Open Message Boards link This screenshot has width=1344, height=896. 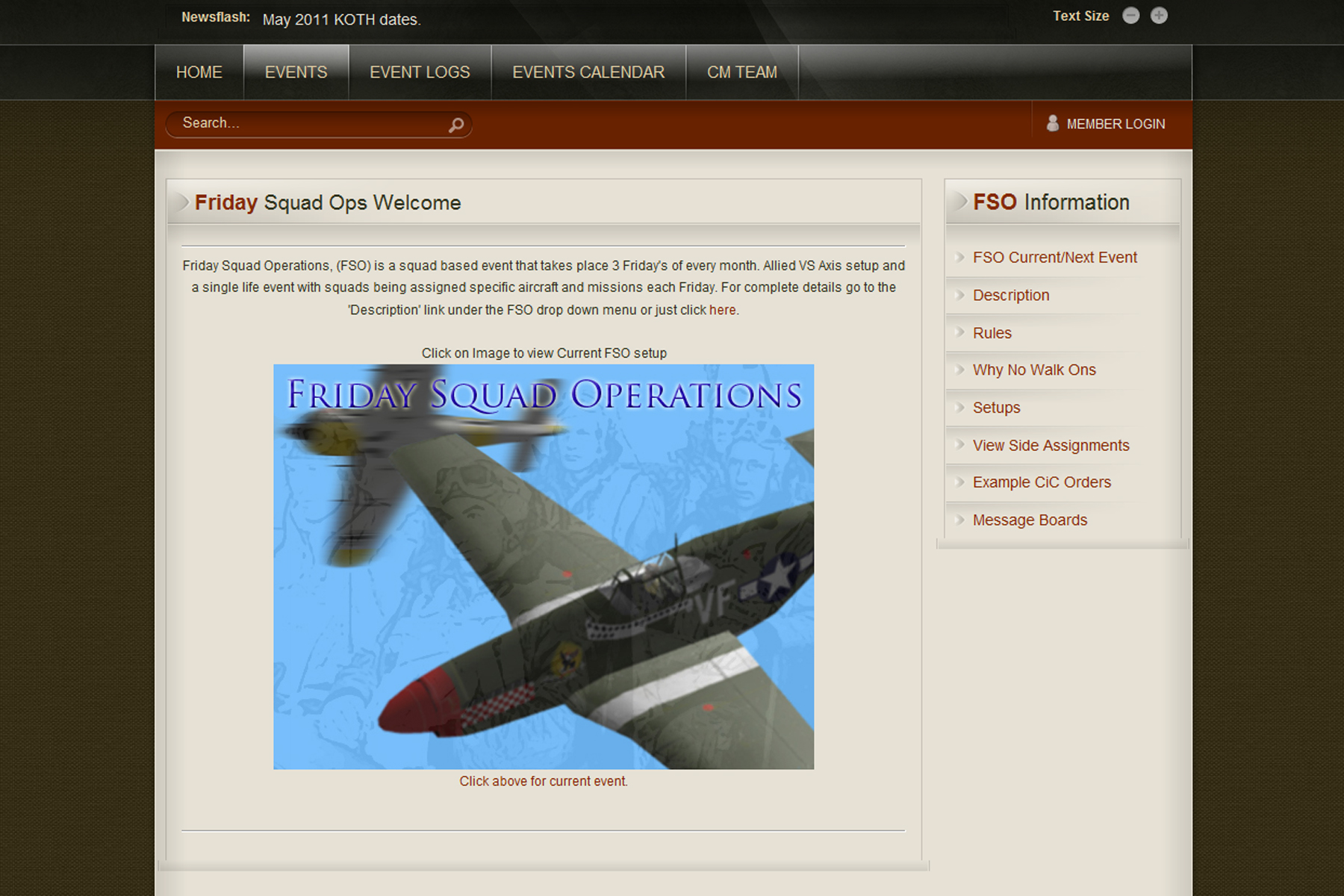[1030, 520]
